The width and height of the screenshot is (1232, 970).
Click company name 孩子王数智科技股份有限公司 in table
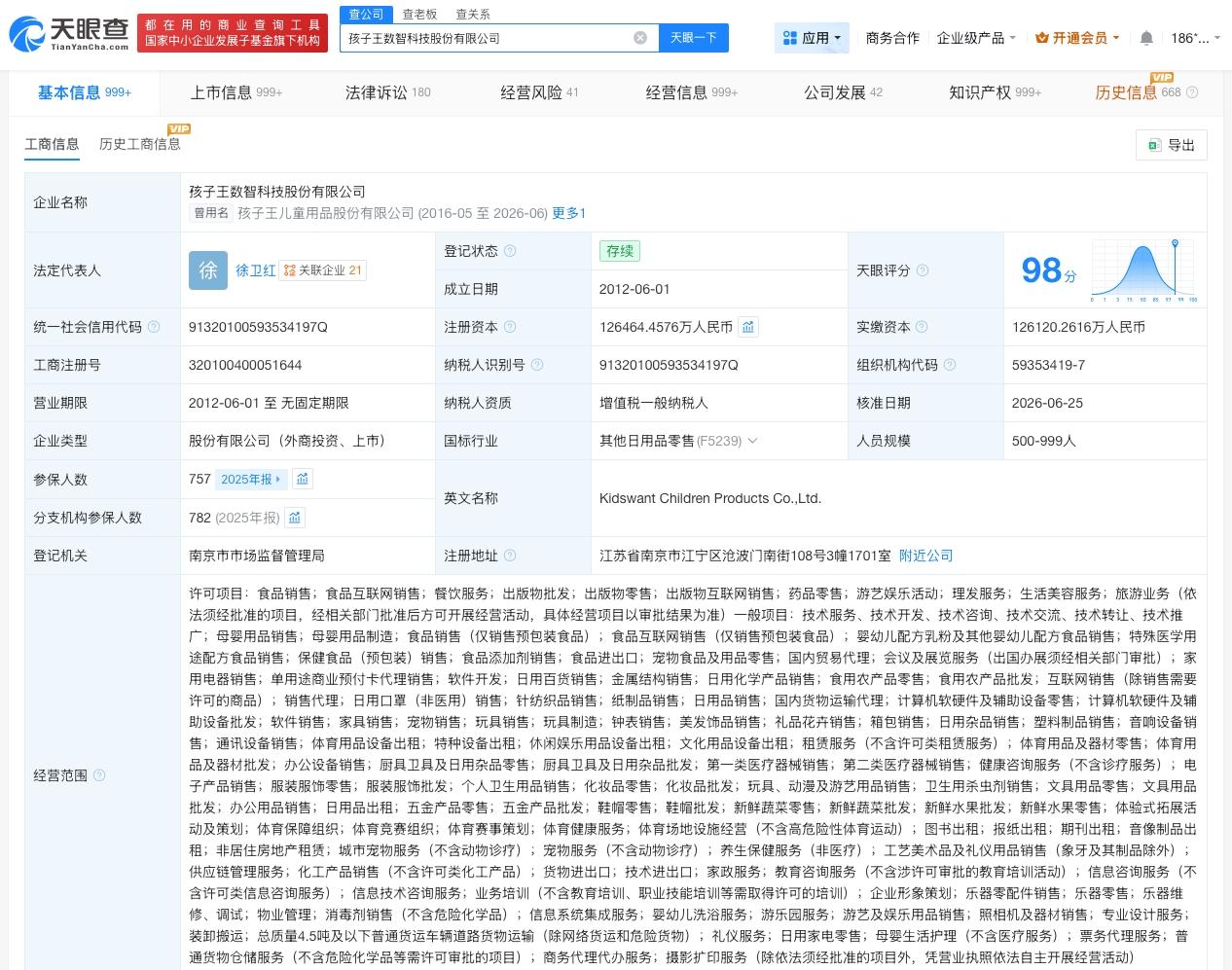(x=277, y=192)
